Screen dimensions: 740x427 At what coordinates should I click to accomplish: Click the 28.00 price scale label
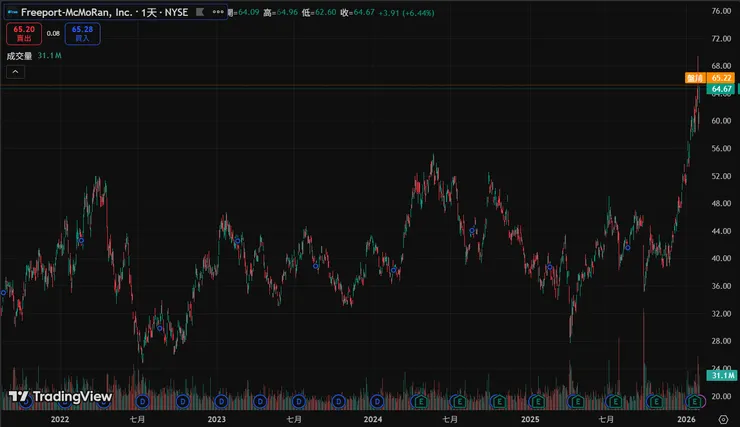coord(721,341)
